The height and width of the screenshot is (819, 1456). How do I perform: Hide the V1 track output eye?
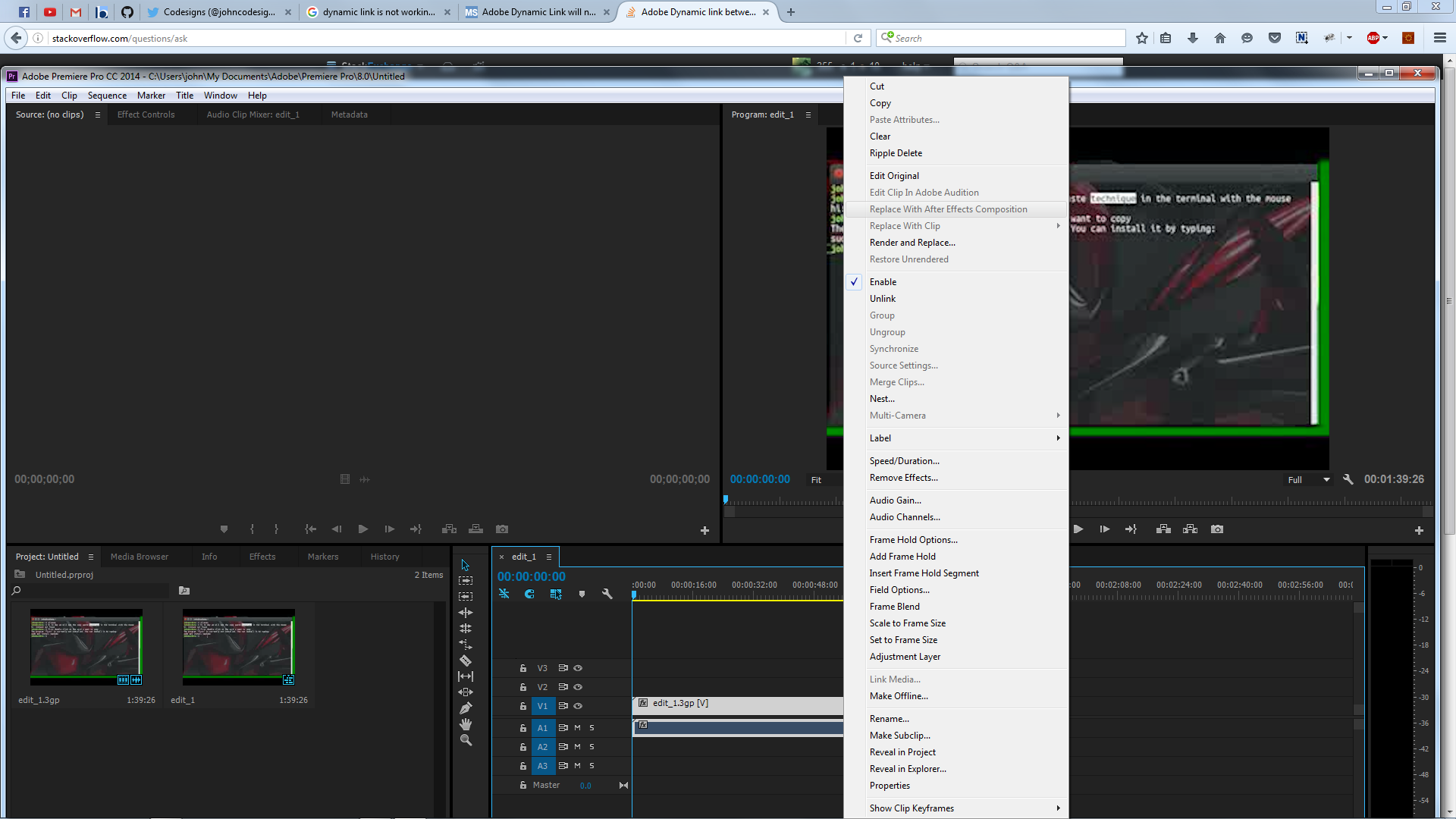click(x=578, y=706)
